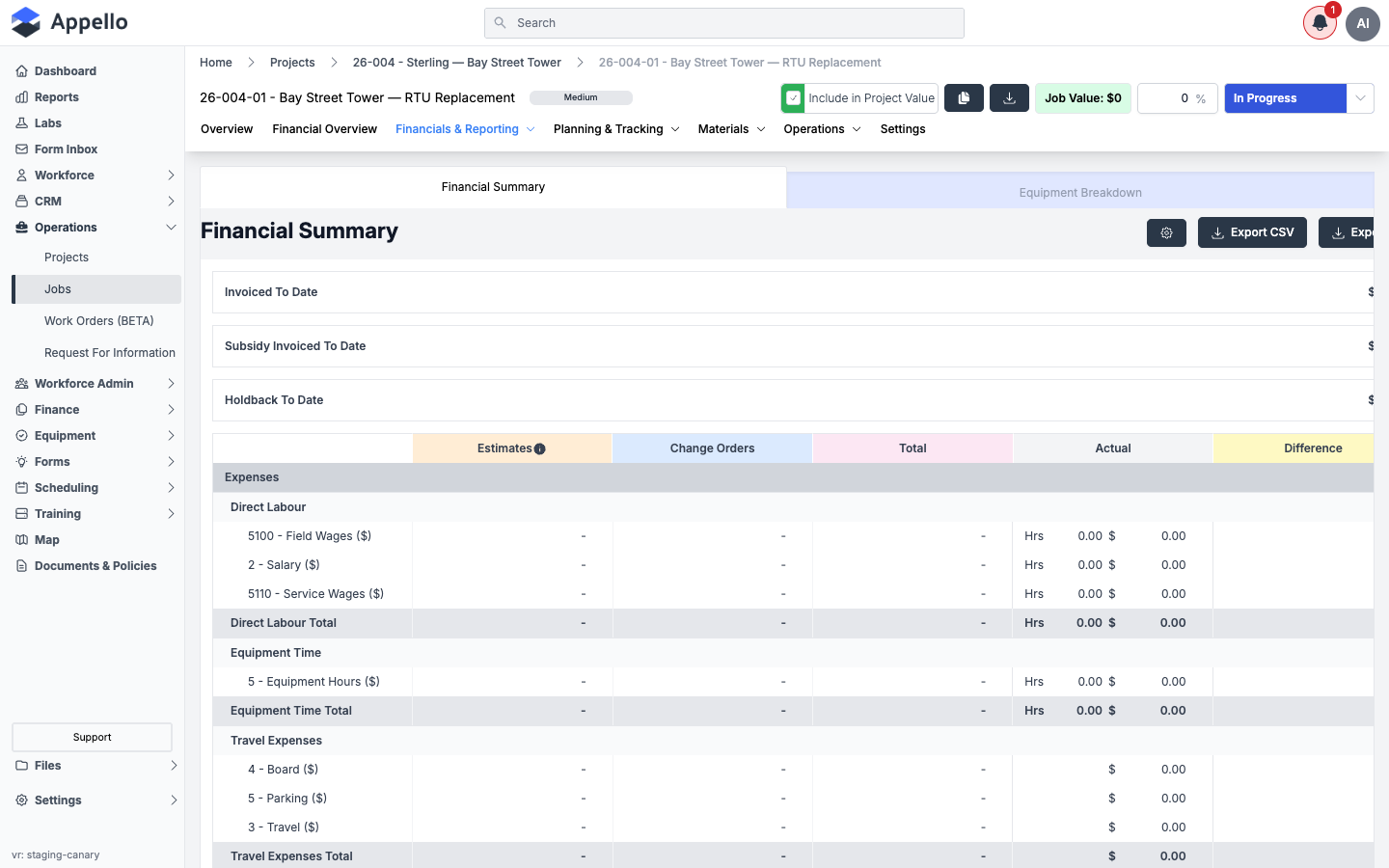Open Work Orders (BETA) in sidebar
1389x868 pixels.
(x=98, y=321)
